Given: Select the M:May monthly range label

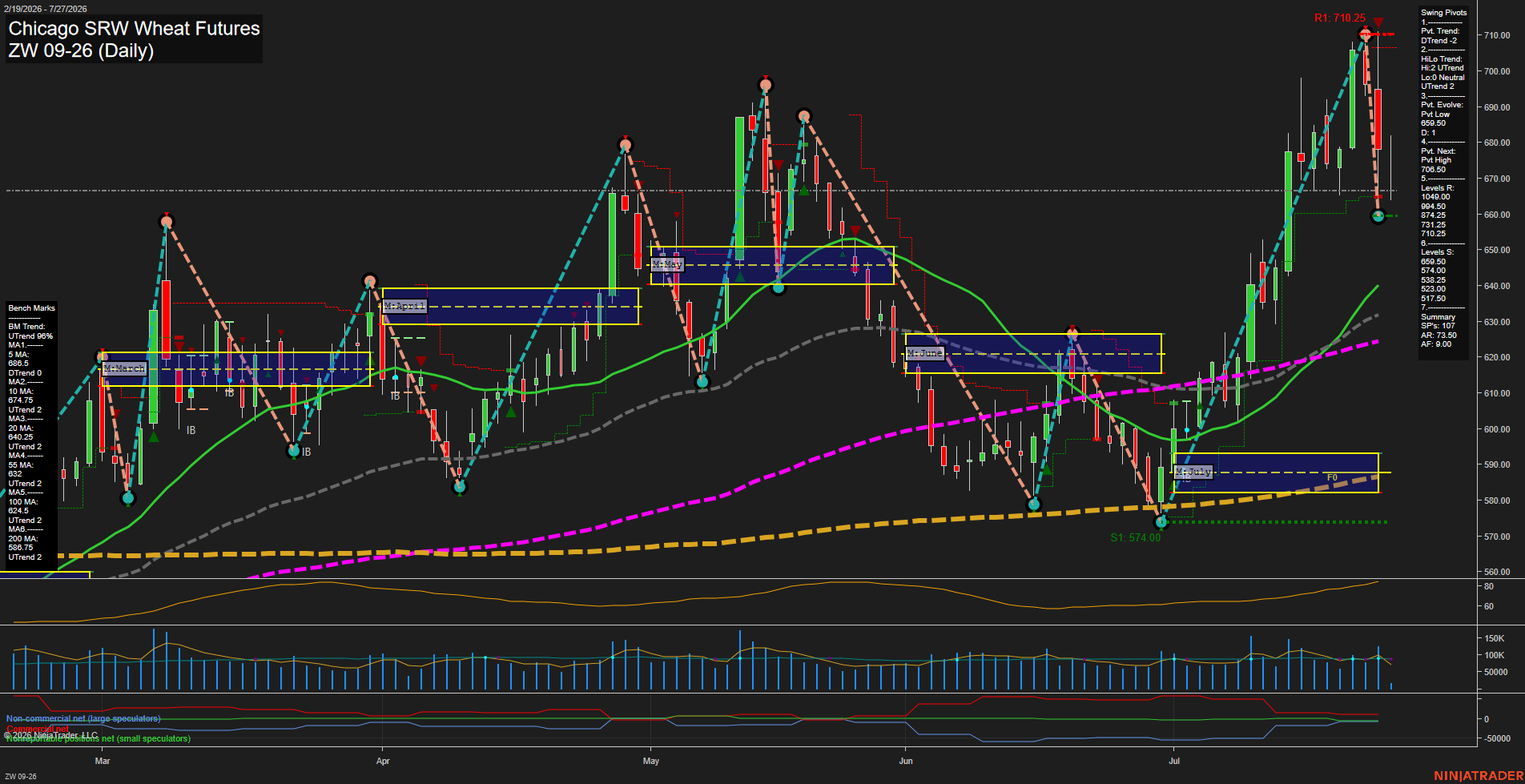Looking at the screenshot, I should click(x=667, y=263).
